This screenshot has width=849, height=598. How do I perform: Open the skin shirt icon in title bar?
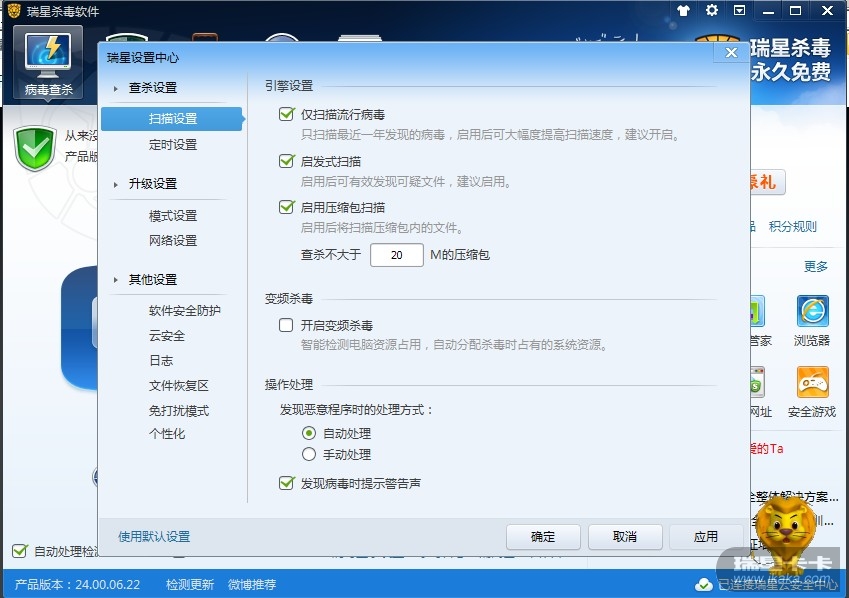pos(683,10)
